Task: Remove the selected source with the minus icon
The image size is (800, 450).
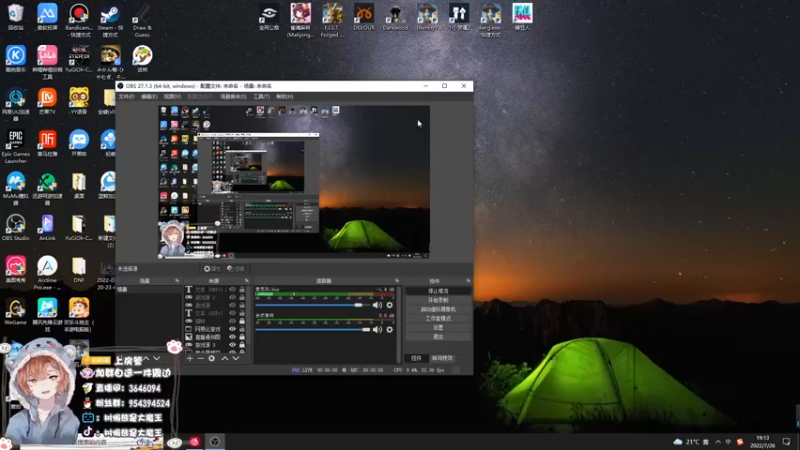Action: pyautogui.click(x=201, y=359)
